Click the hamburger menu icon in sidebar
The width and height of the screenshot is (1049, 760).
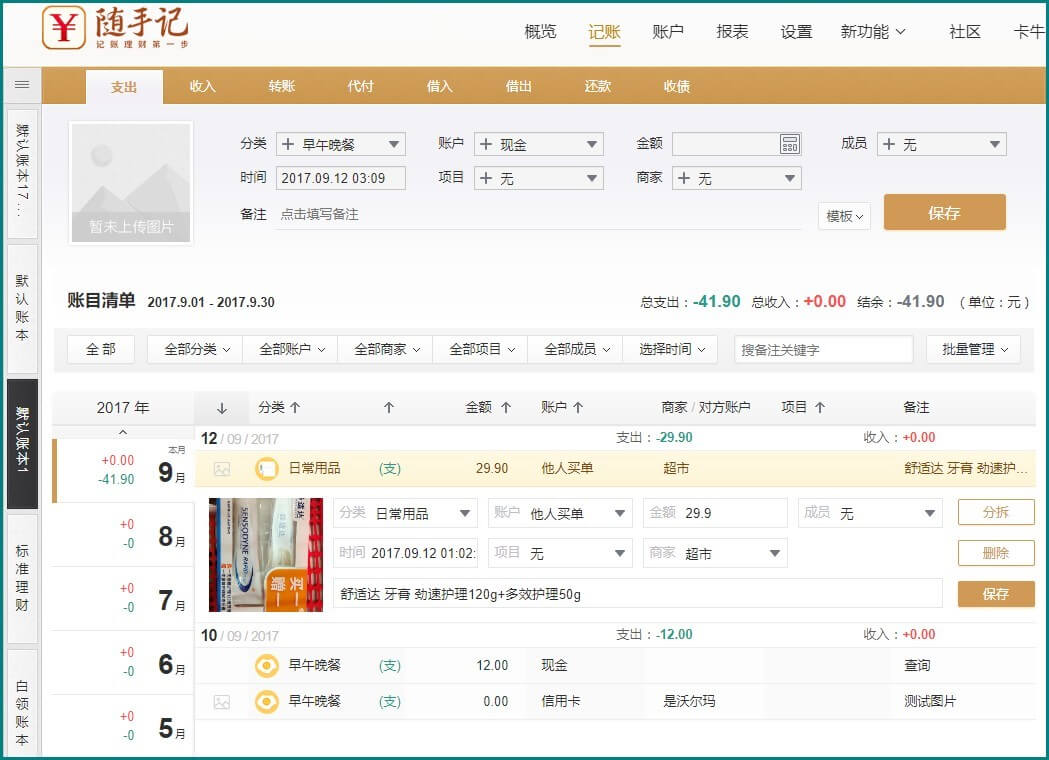point(22,85)
